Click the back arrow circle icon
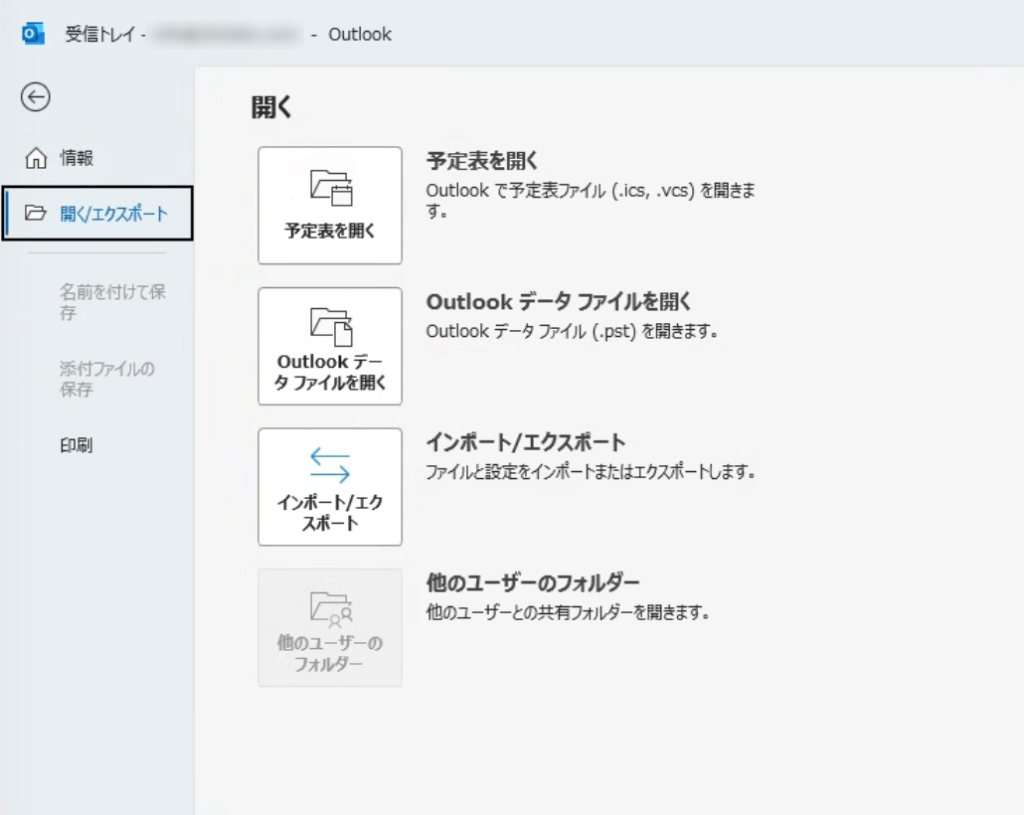1024x815 pixels. coord(36,98)
